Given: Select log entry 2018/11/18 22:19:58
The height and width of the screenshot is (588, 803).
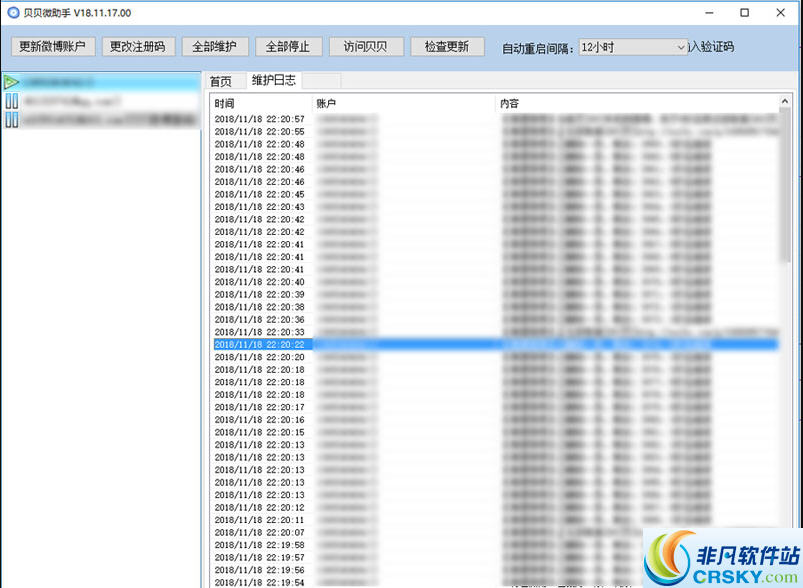Looking at the screenshot, I should [x=495, y=545].
